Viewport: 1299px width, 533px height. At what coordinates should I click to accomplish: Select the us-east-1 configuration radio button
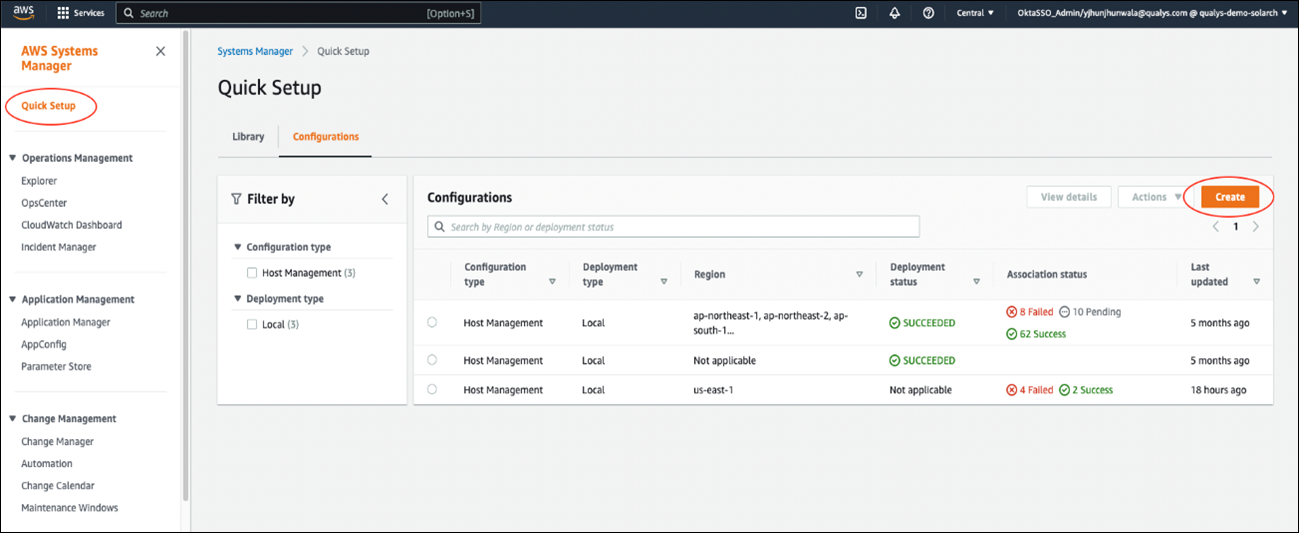coord(432,389)
